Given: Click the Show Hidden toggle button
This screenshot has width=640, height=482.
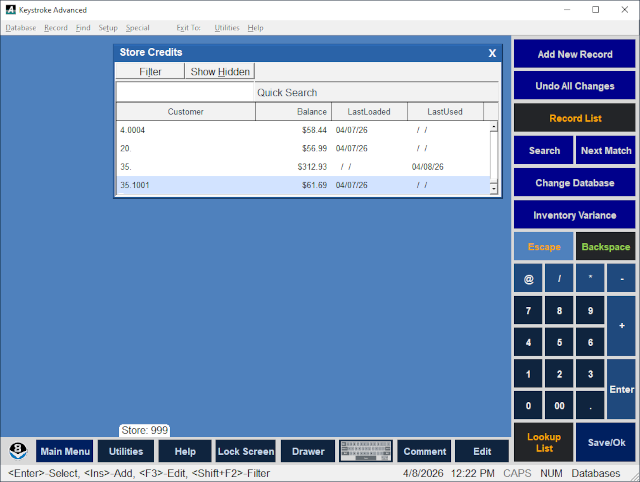Looking at the screenshot, I should pyautogui.click(x=220, y=72).
